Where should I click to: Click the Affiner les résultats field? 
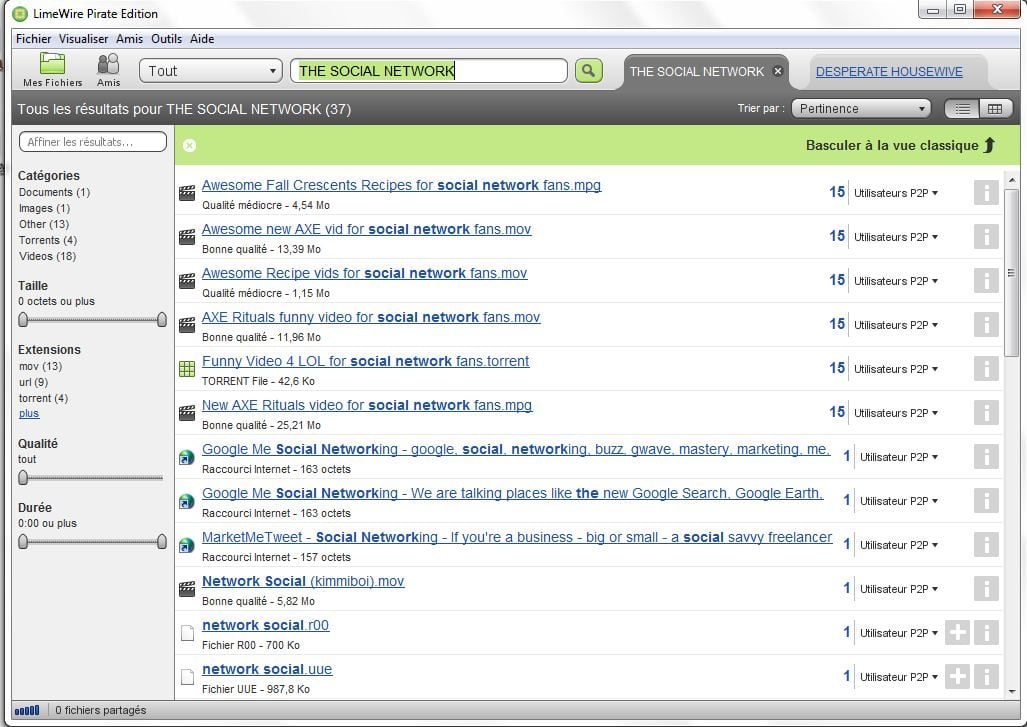(x=92, y=142)
